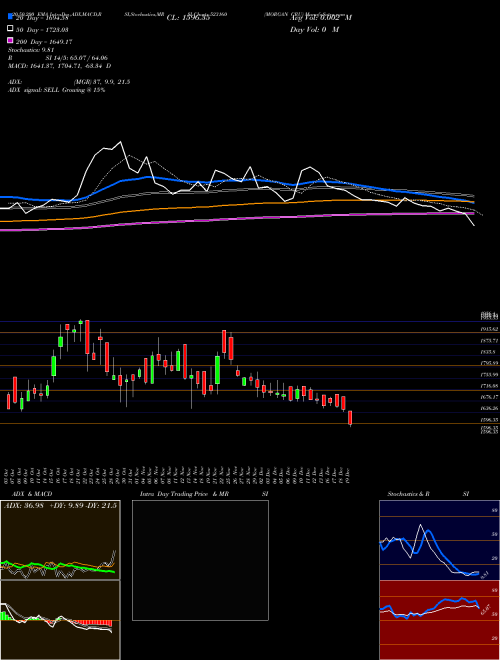Click the red RSI chart panel
This screenshot has width=500, height=660.
(x=439, y=620)
